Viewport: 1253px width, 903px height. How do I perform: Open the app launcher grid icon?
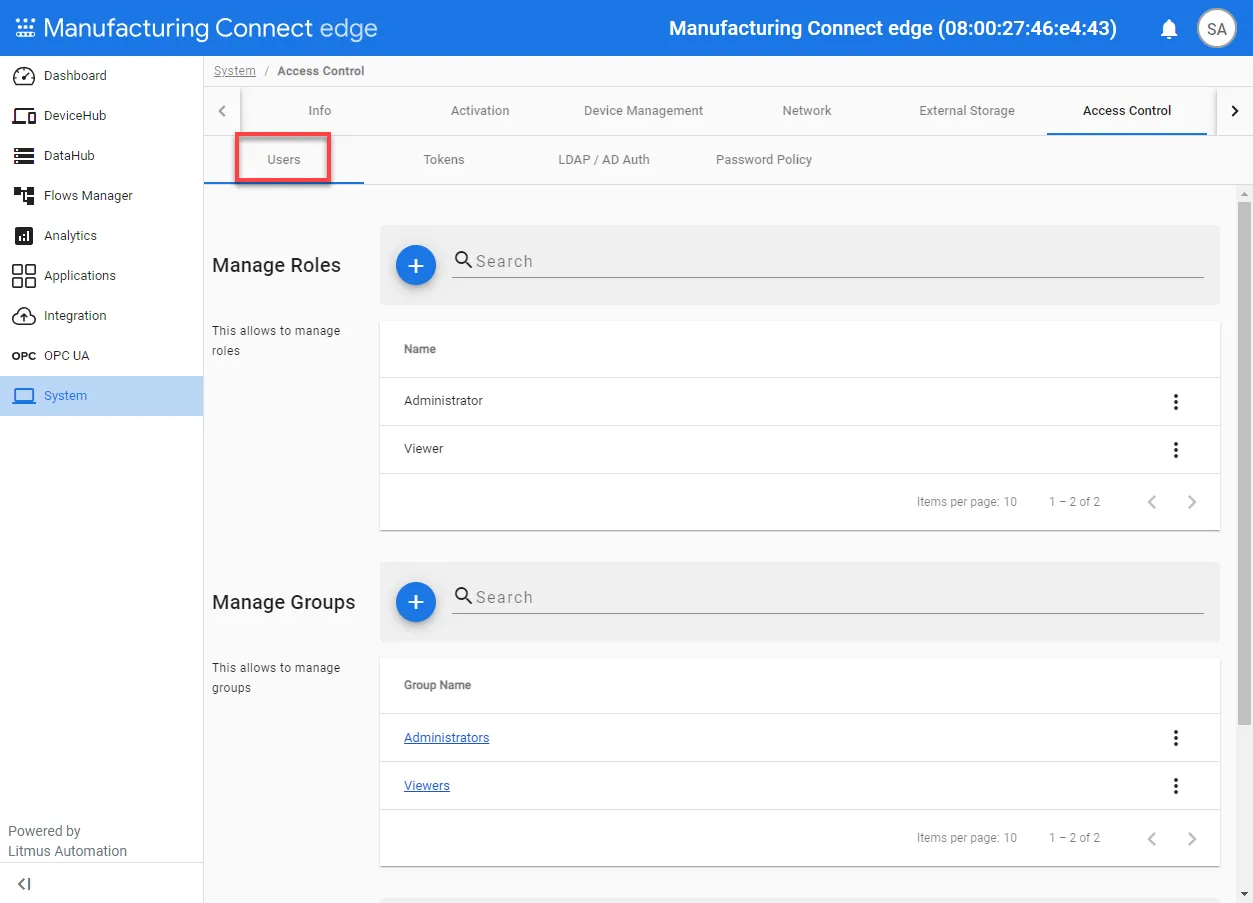click(x=25, y=28)
